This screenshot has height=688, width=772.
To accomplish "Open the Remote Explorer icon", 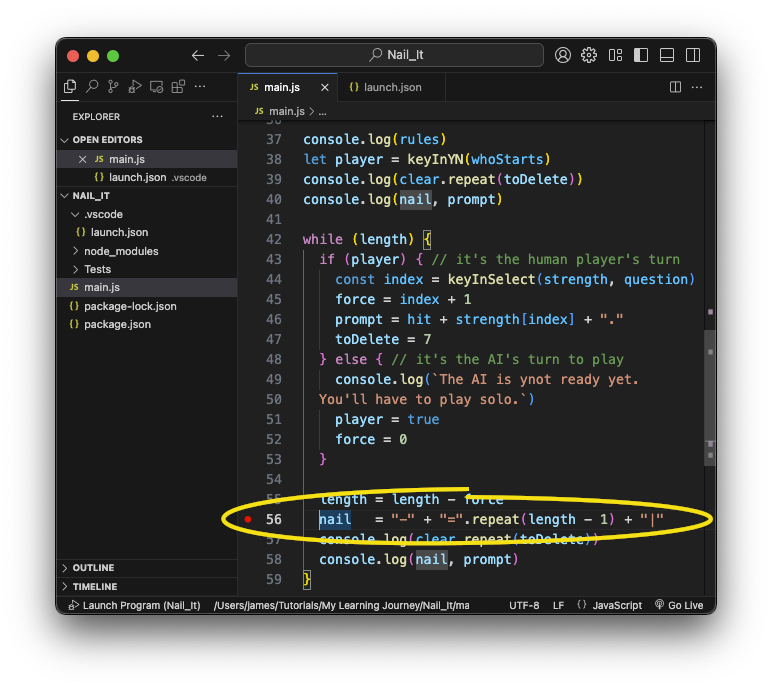I will [157, 87].
